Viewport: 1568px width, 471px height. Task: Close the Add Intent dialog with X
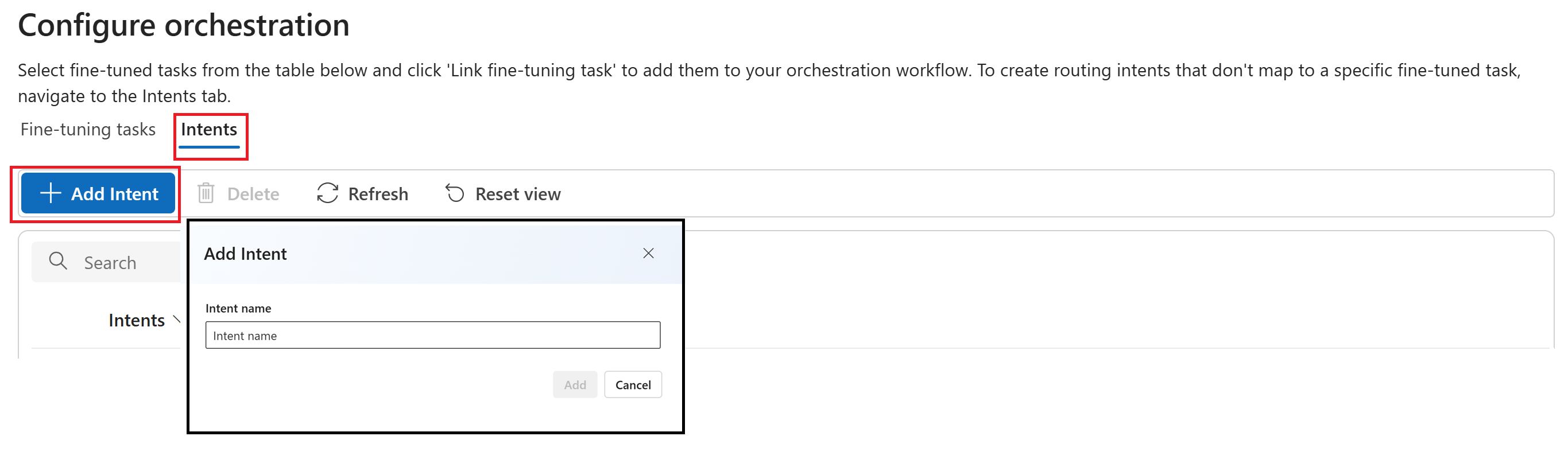tap(648, 253)
